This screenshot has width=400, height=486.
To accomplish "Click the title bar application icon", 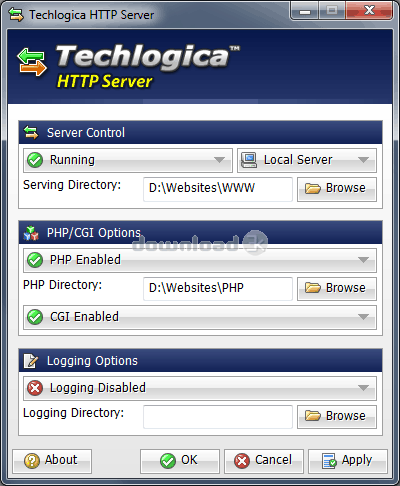I will [16, 15].
